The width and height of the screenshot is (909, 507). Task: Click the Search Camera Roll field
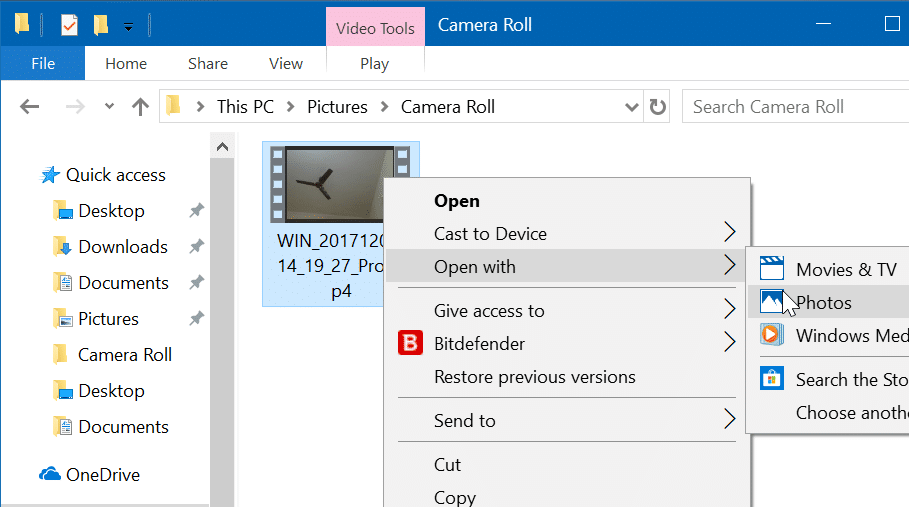[x=795, y=107]
